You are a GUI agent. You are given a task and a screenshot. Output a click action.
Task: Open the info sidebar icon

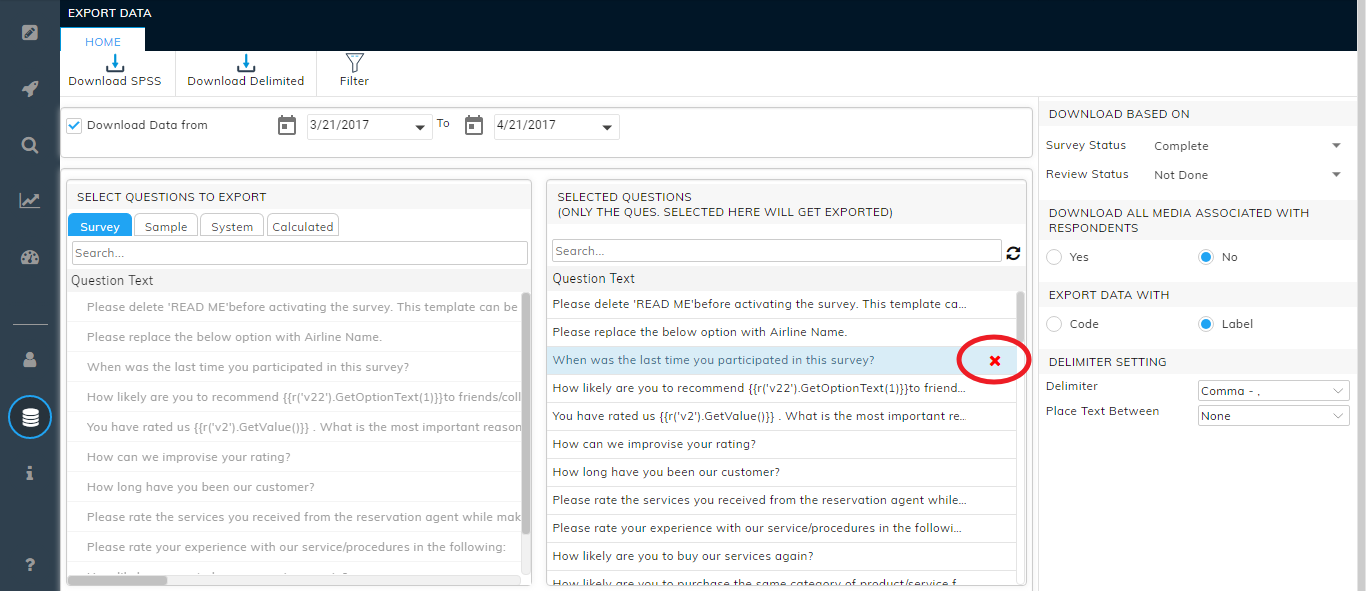click(x=30, y=474)
